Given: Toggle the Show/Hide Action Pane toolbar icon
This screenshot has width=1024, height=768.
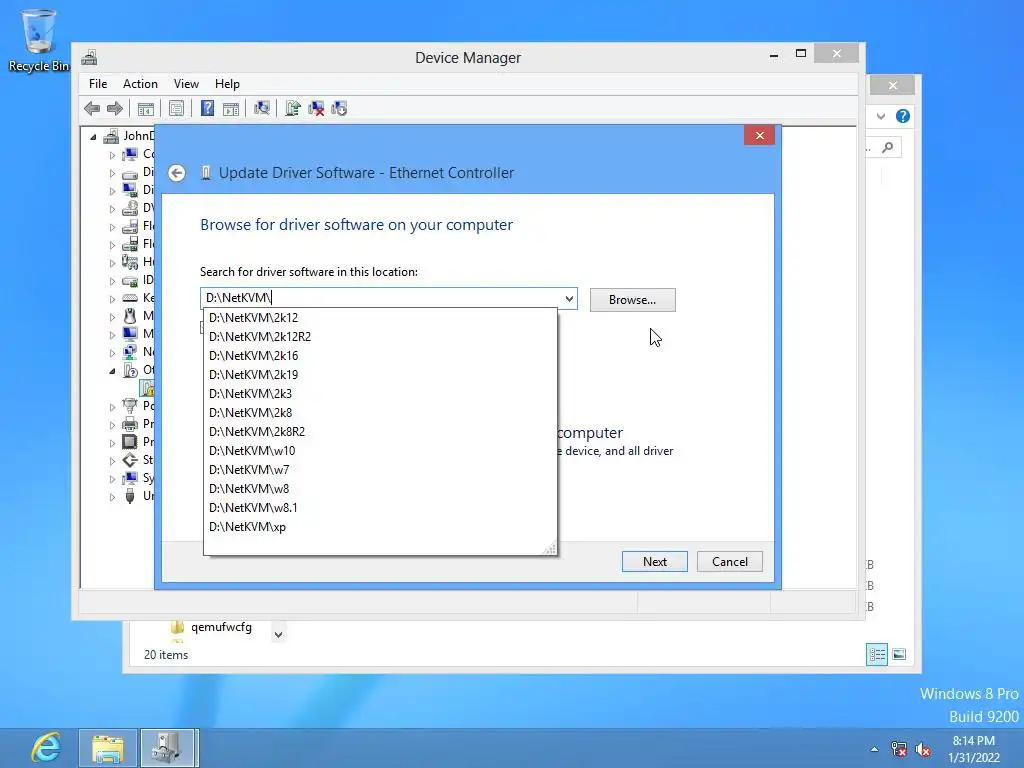Looking at the screenshot, I should 231,108.
